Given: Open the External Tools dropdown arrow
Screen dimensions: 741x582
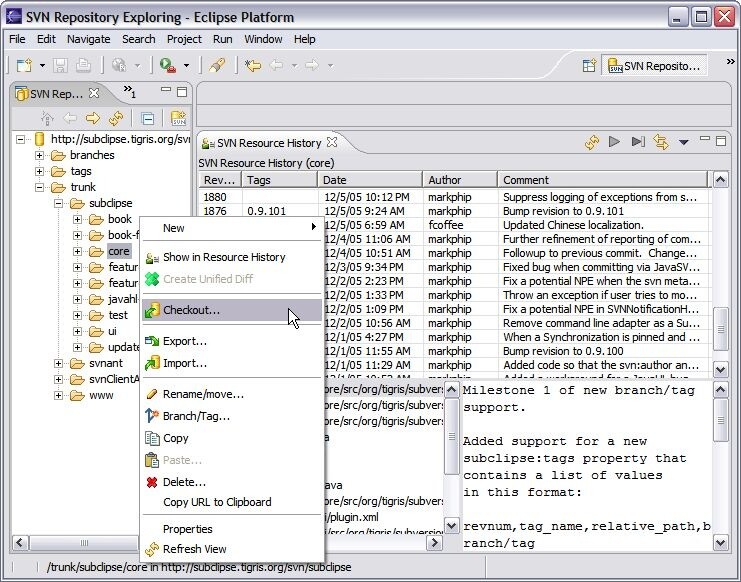Looking at the screenshot, I should coord(186,65).
